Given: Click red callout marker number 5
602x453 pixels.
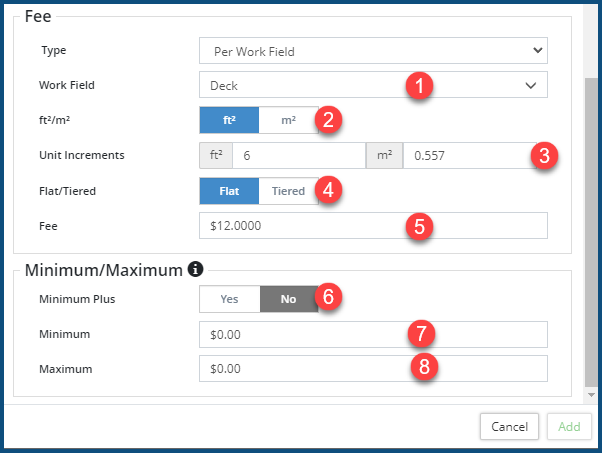Looking at the screenshot, I should tap(421, 226).
